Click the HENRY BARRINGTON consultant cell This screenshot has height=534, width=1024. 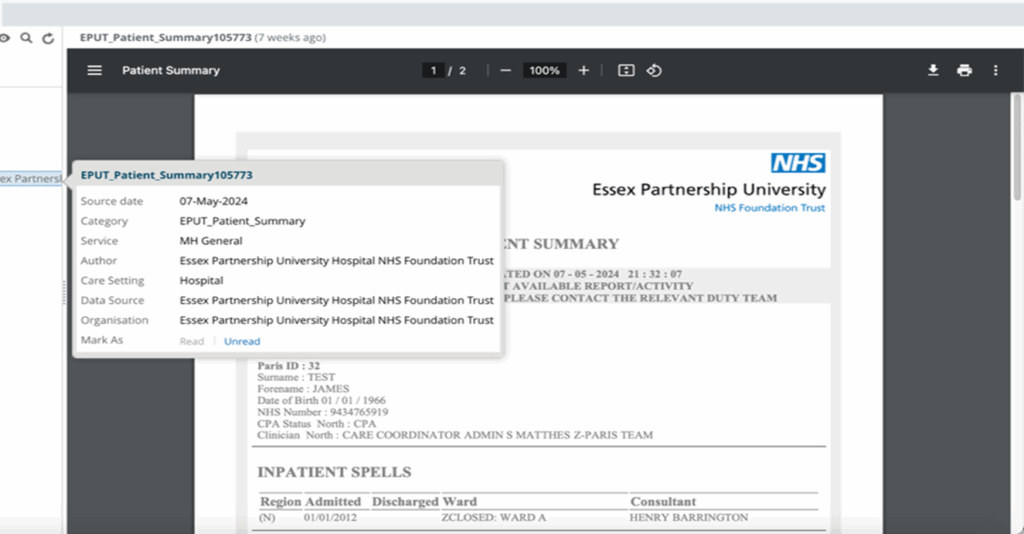pos(689,517)
